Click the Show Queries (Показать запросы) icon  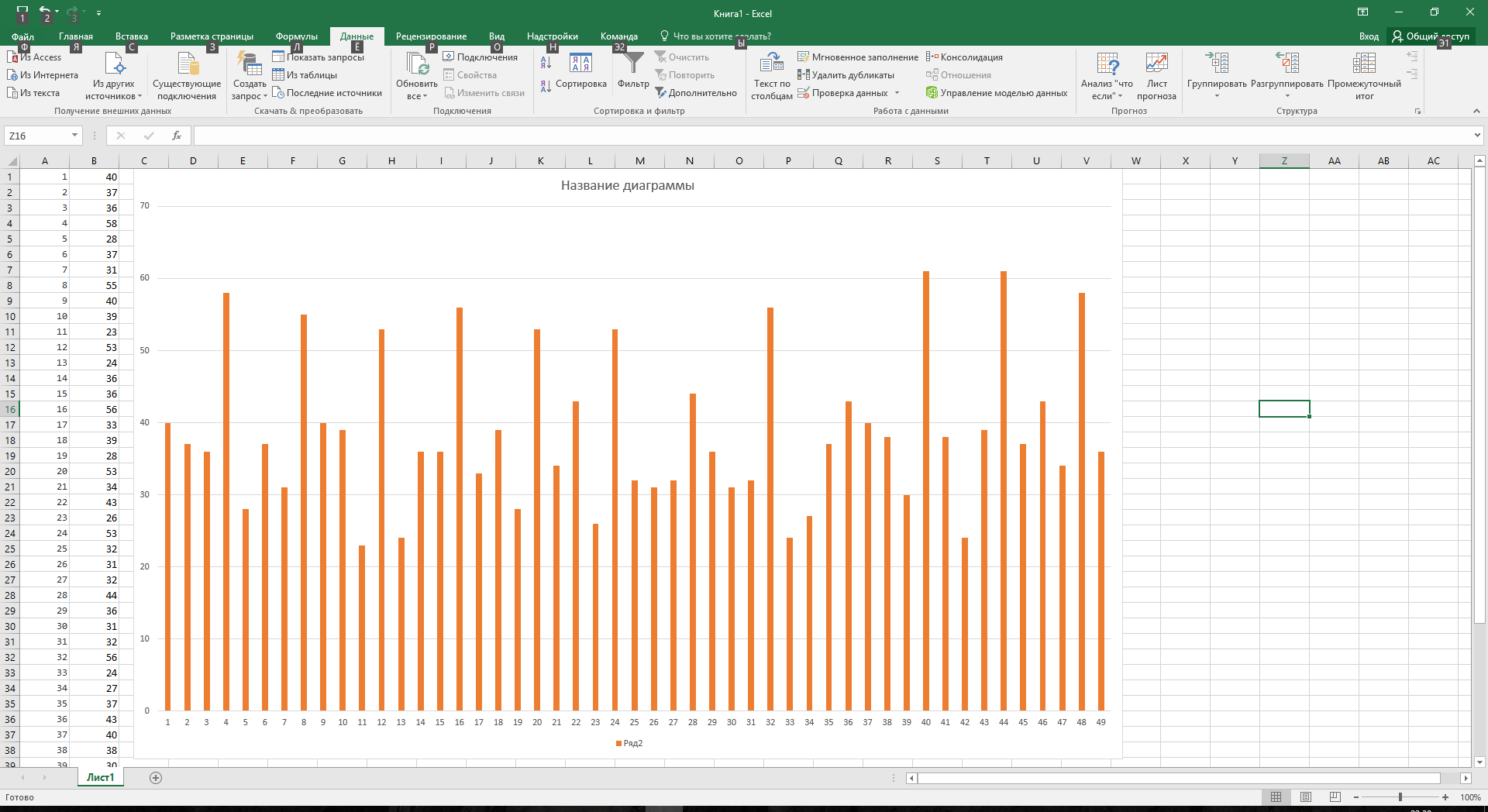278,57
